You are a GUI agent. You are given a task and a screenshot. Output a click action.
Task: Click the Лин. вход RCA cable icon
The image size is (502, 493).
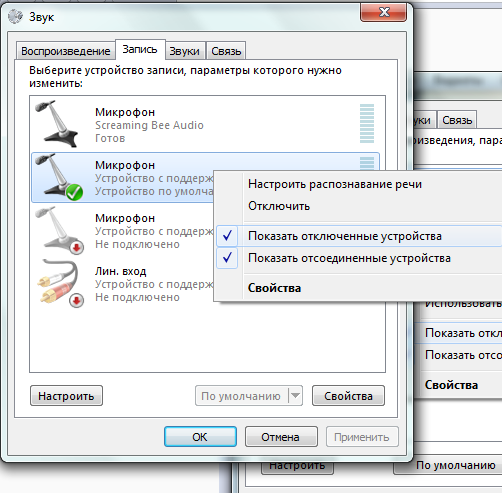click(60, 283)
